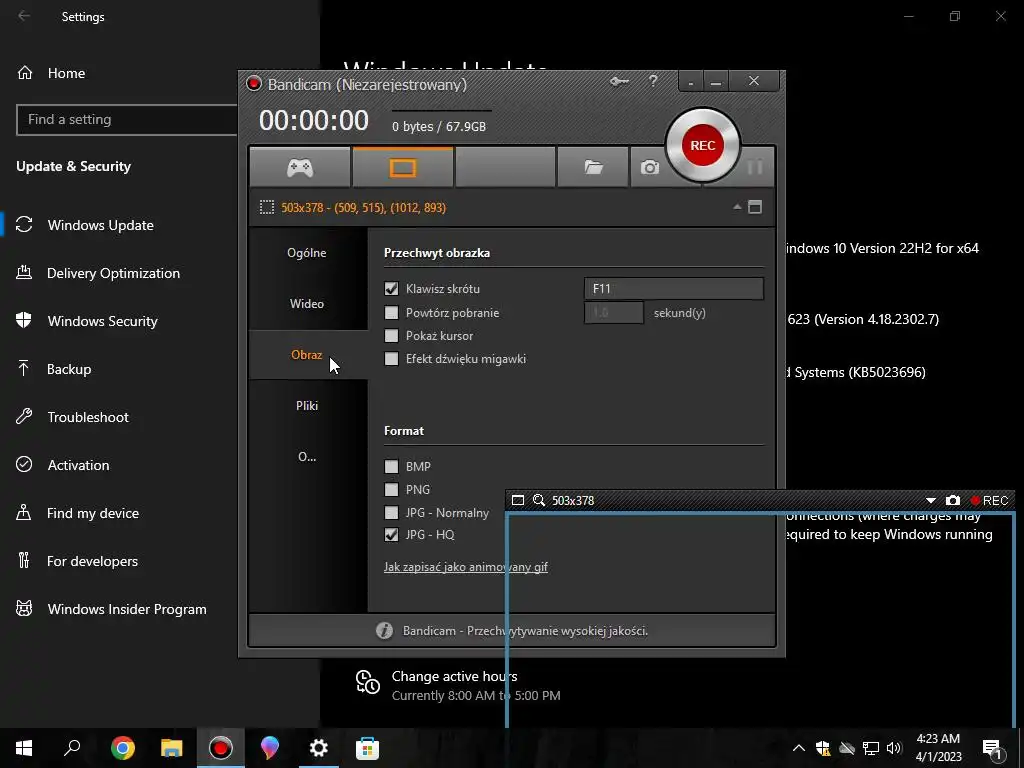Open Backup in Settings sidebar
This screenshot has width=1024, height=768.
point(69,369)
